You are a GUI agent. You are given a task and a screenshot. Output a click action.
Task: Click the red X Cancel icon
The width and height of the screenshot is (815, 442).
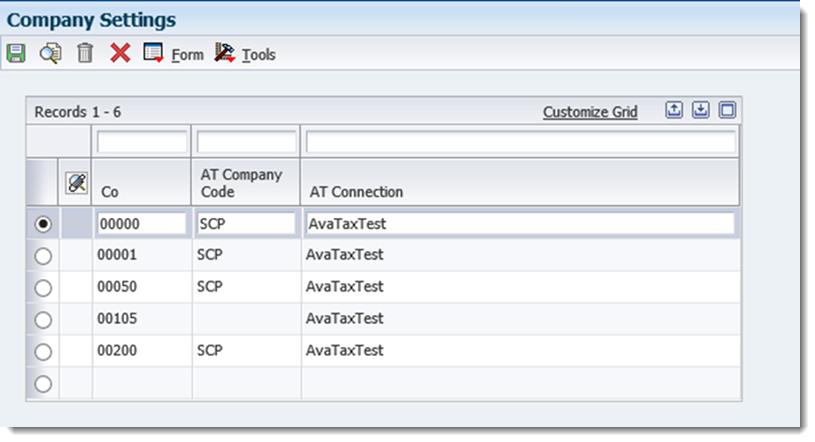[x=120, y=54]
